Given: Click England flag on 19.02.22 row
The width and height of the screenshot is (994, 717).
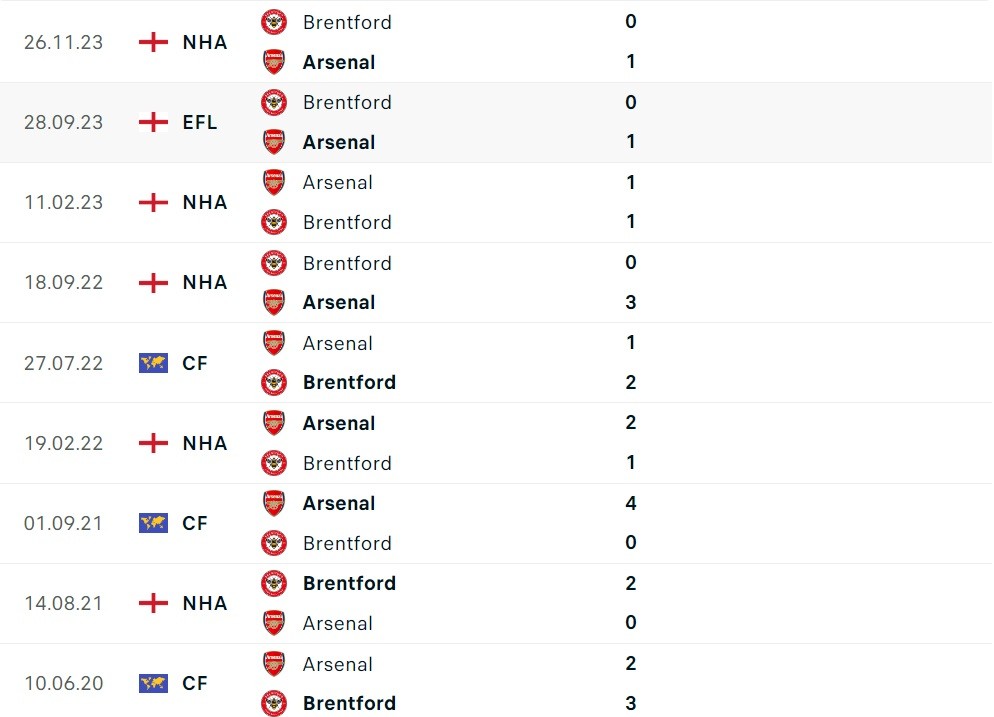Looking at the screenshot, I should pyautogui.click(x=153, y=443).
